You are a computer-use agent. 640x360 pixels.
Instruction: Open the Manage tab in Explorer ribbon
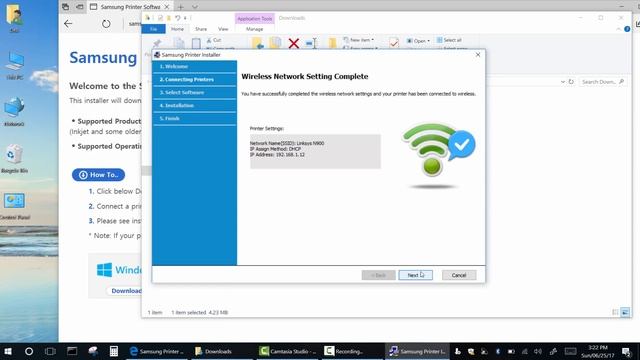tap(254, 29)
